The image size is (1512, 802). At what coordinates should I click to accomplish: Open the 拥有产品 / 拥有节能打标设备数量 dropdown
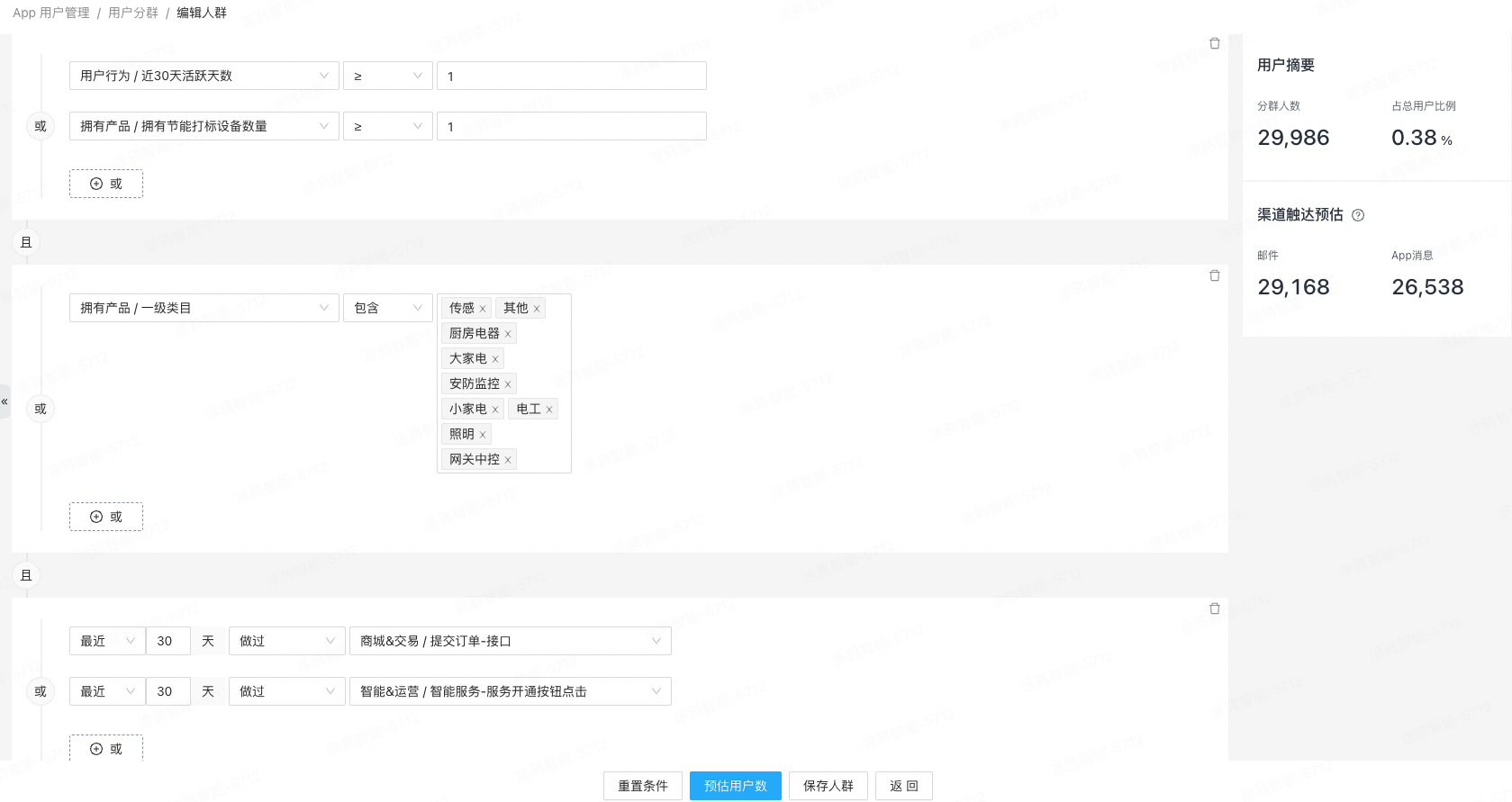tap(204, 126)
